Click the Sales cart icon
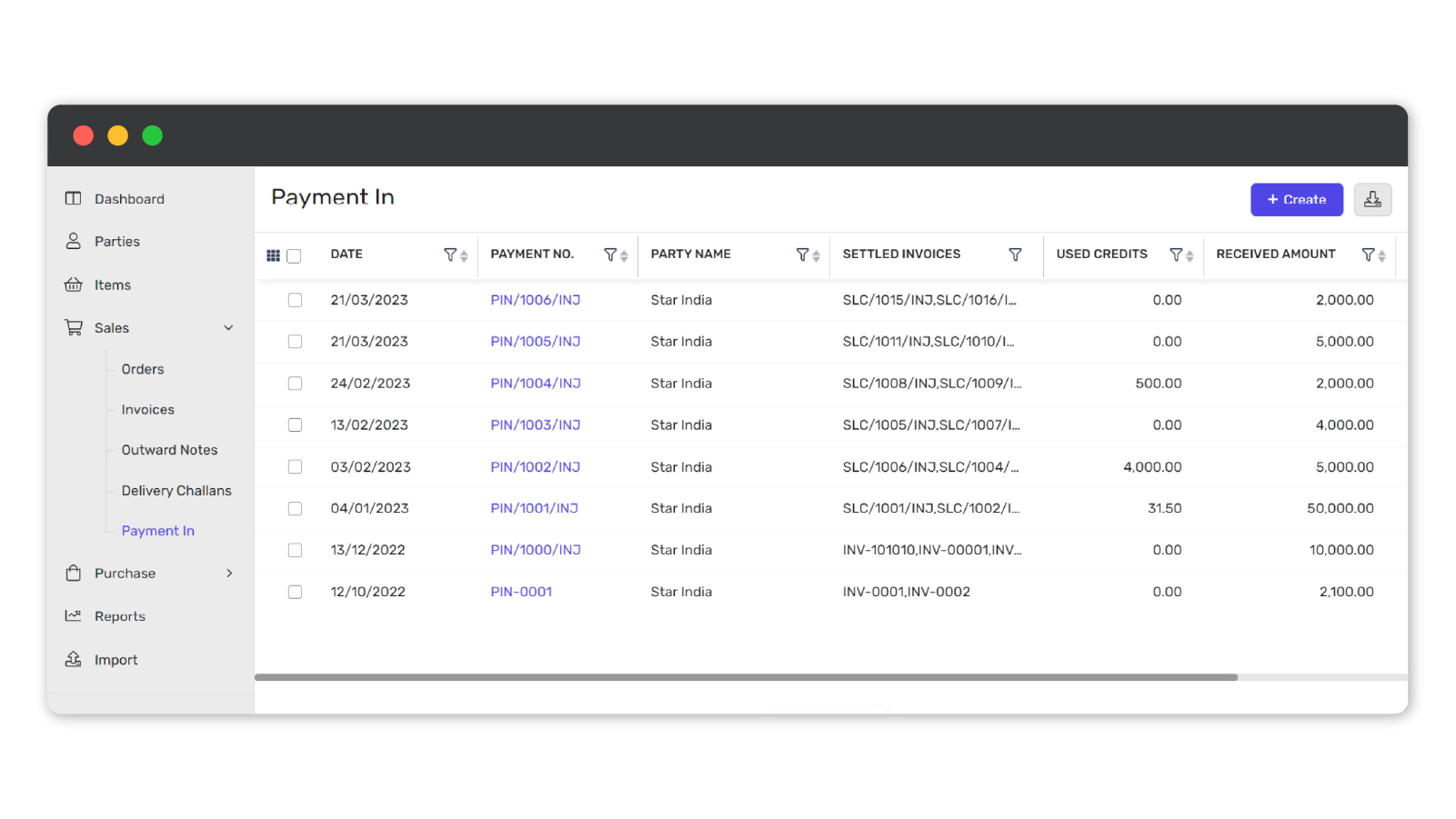Image resolution: width=1456 pixels, height=819 pixels. (73, 327)
